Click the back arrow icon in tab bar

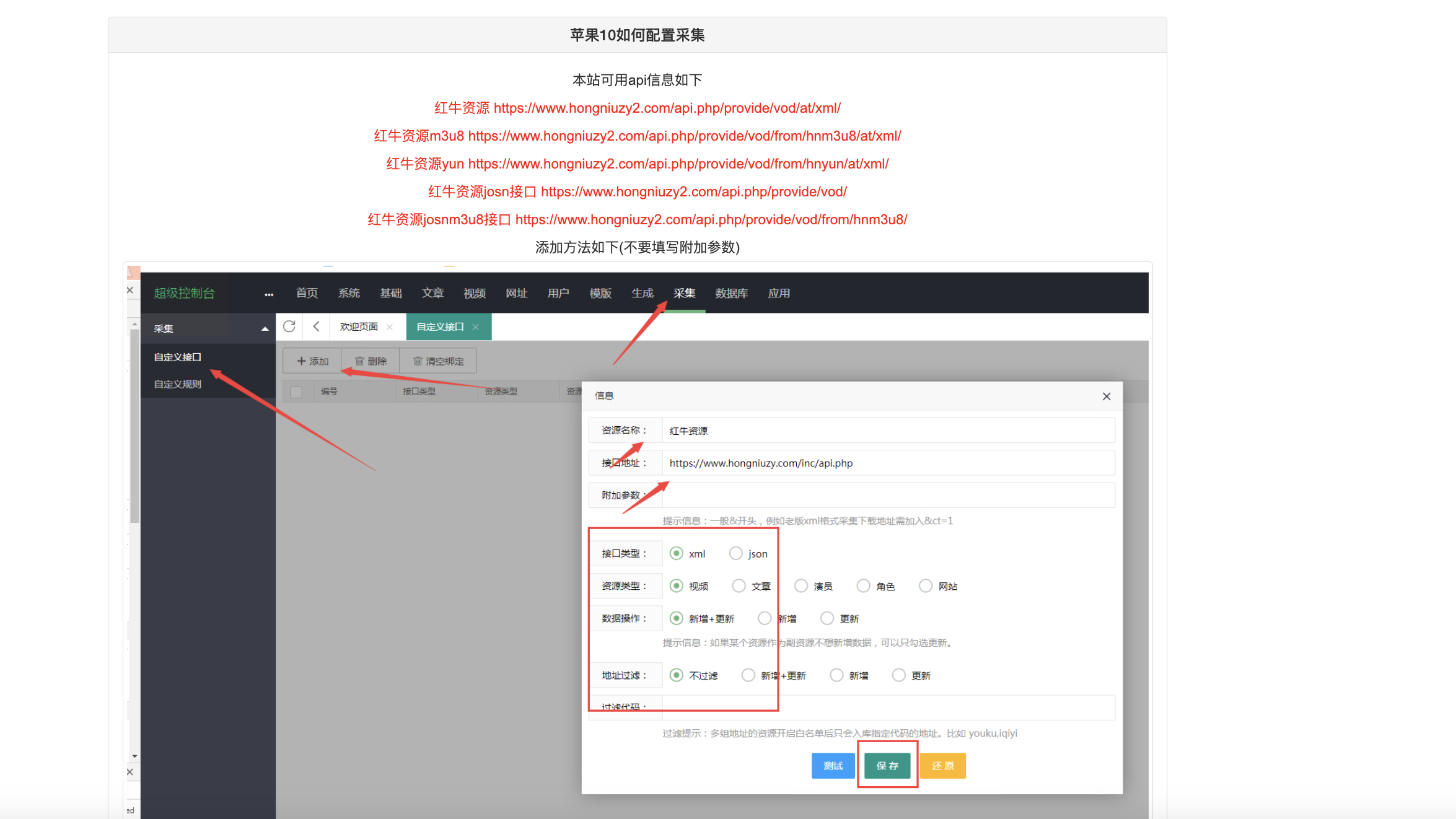[316, 326]
